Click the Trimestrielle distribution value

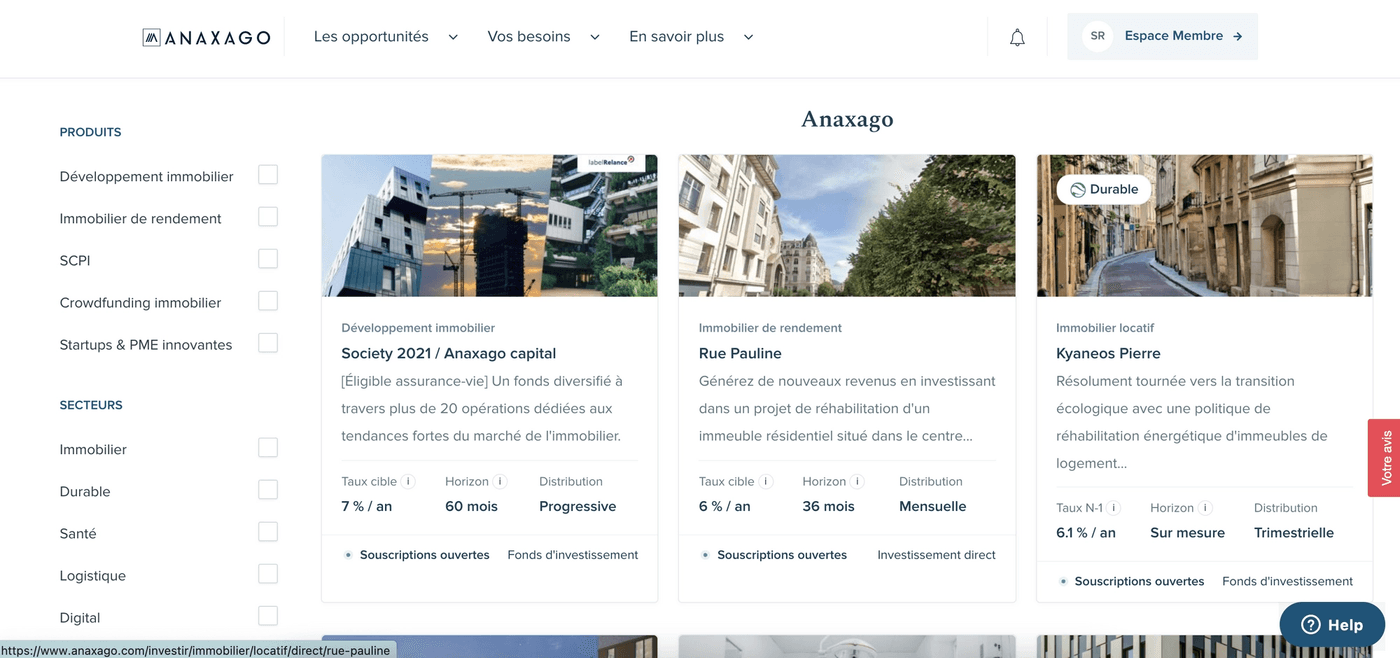1294,533
